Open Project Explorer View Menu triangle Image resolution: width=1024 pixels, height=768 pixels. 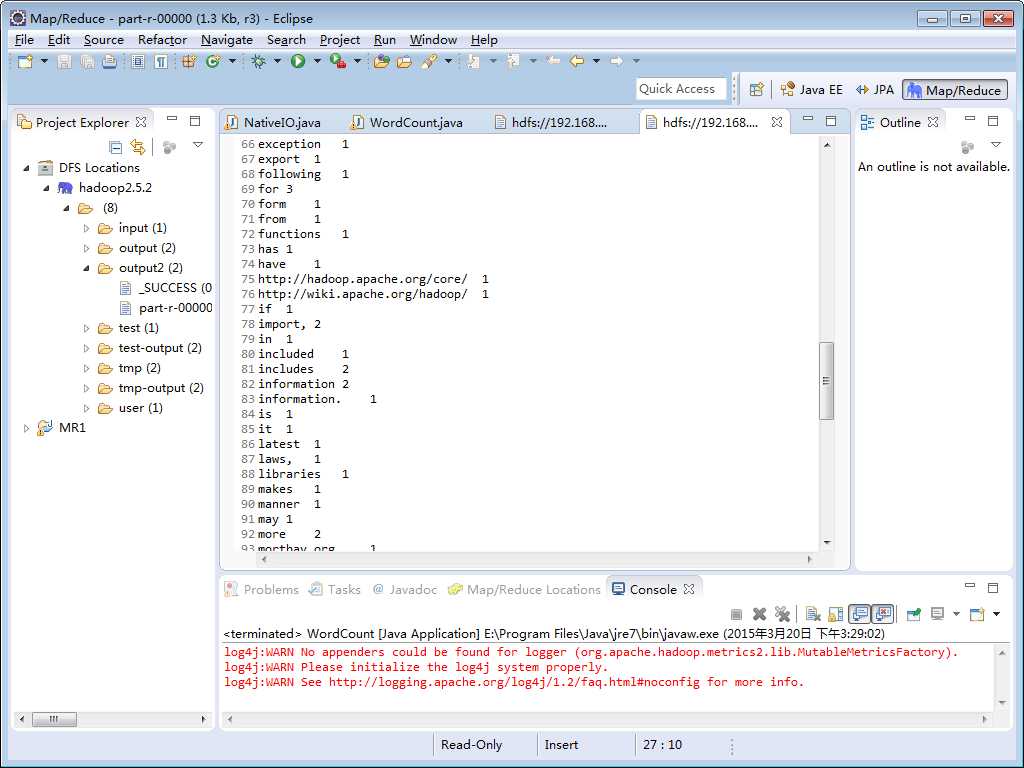click(198, 145)
